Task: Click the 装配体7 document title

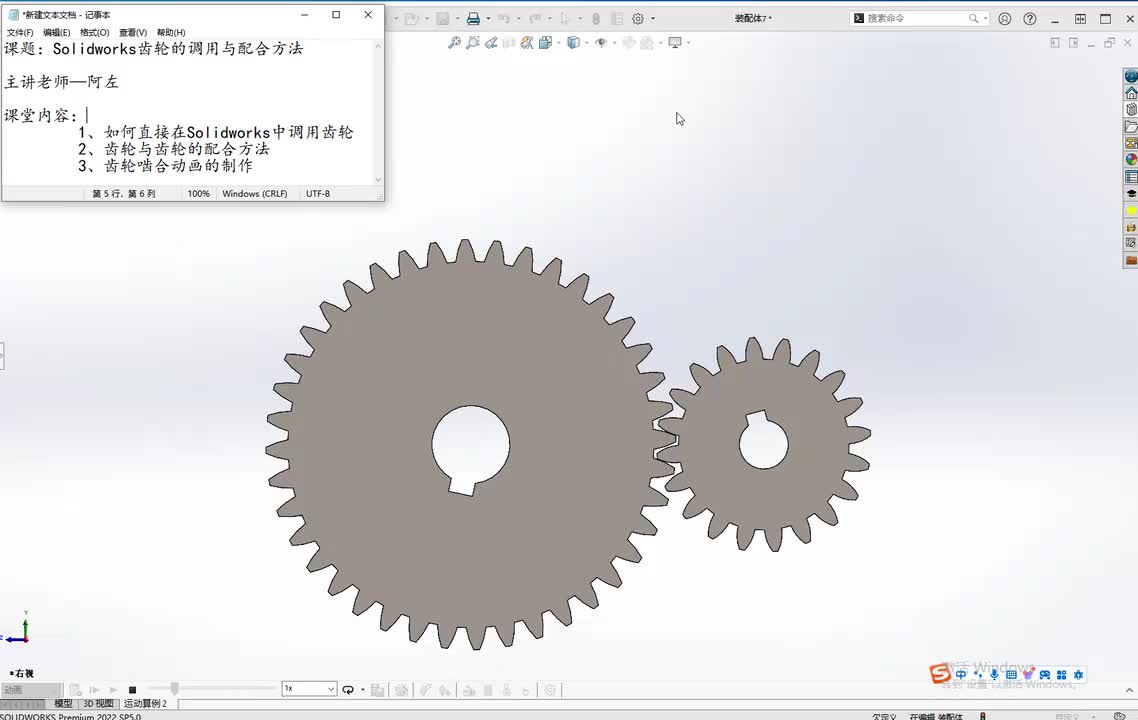Action: coord(753,18)
